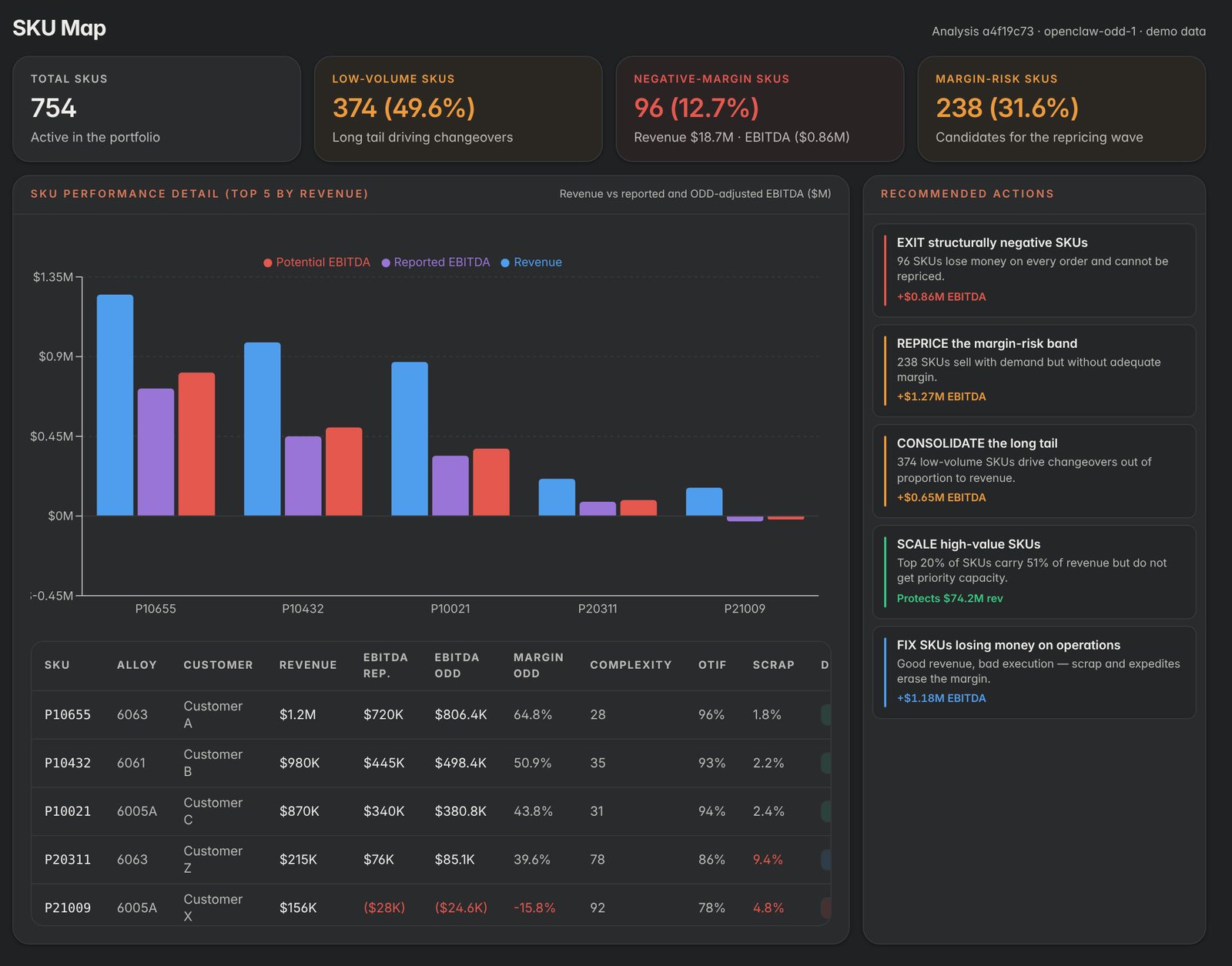The height and width of the screenshot is (966, 1232).
Task: Sort by EBITDA ODD column header
Action: pyautogui.click(x=457, y=665)
